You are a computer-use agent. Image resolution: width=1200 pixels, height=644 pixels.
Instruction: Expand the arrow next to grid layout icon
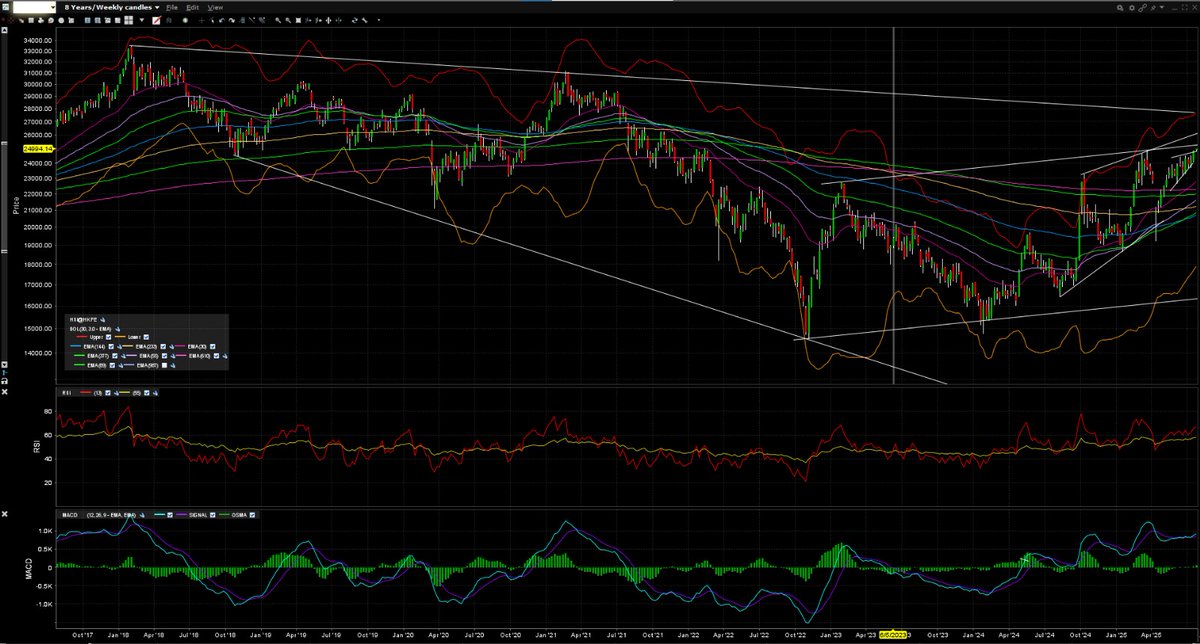click(x=142, y=20)
